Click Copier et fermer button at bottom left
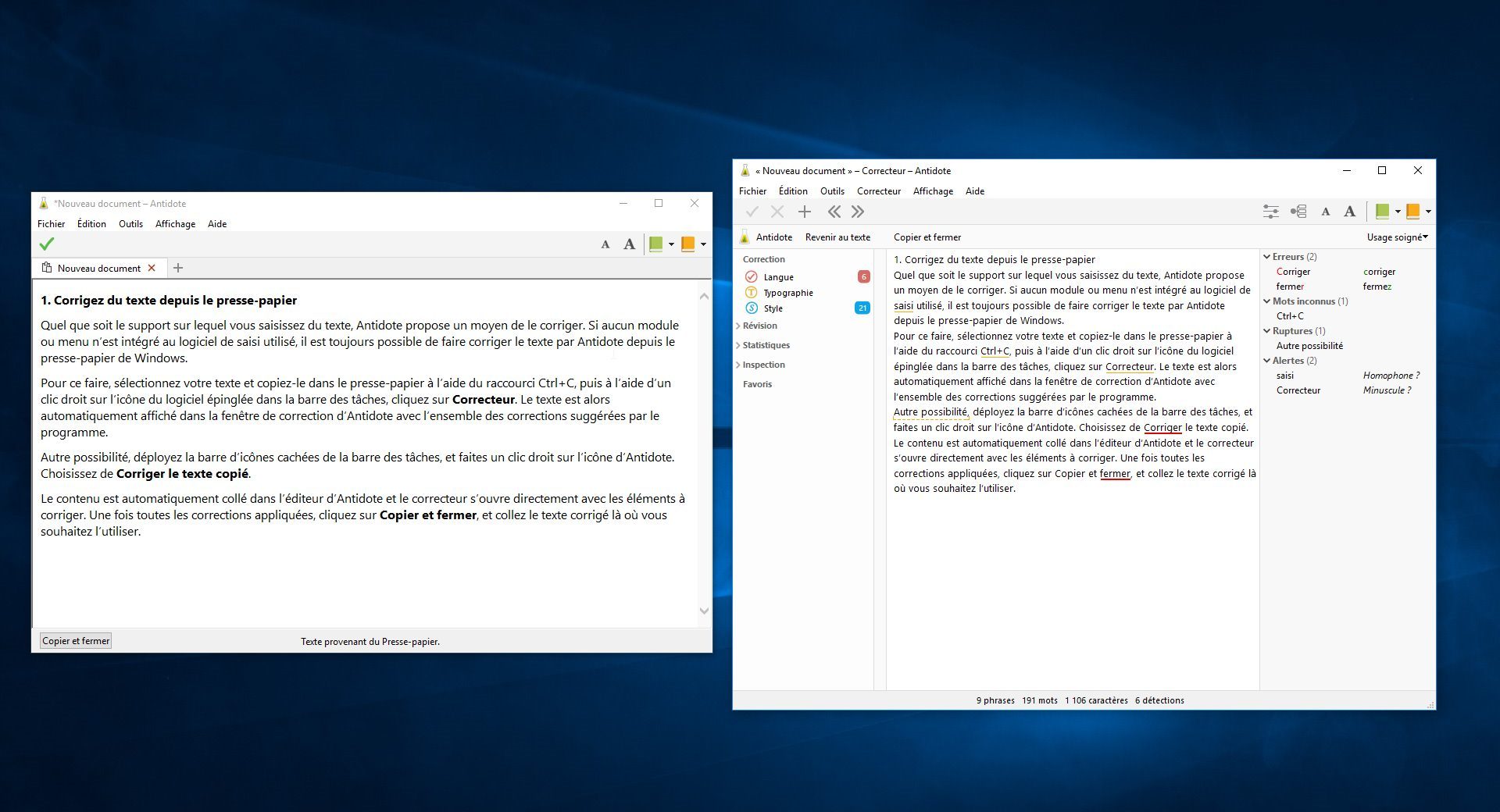Image resolution: width=1500 pixels, height=812 pixels. [76, 641]
